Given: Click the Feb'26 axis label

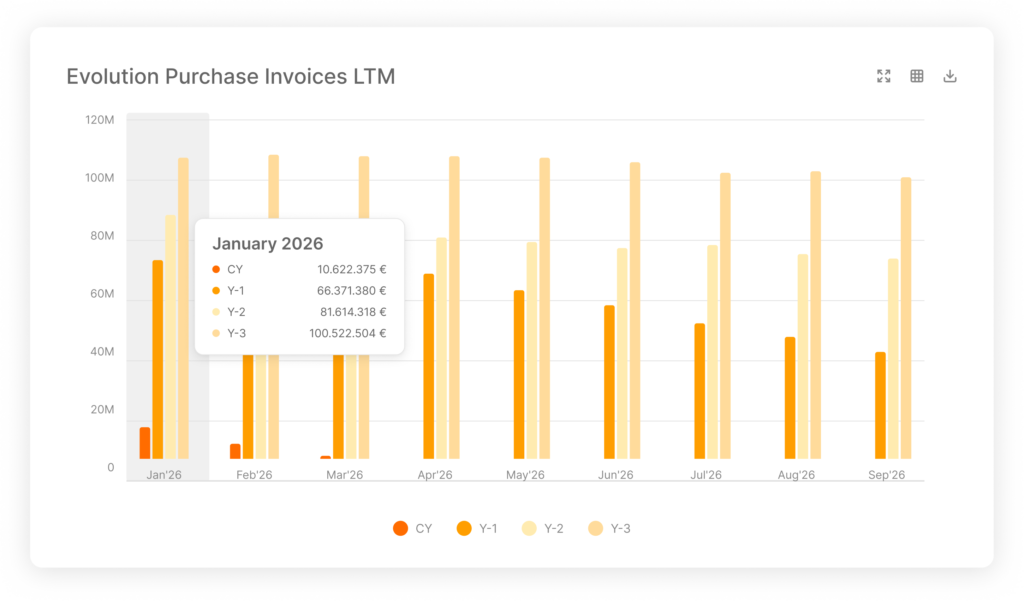Looking at the screenshot, I should tap(254, 475).
